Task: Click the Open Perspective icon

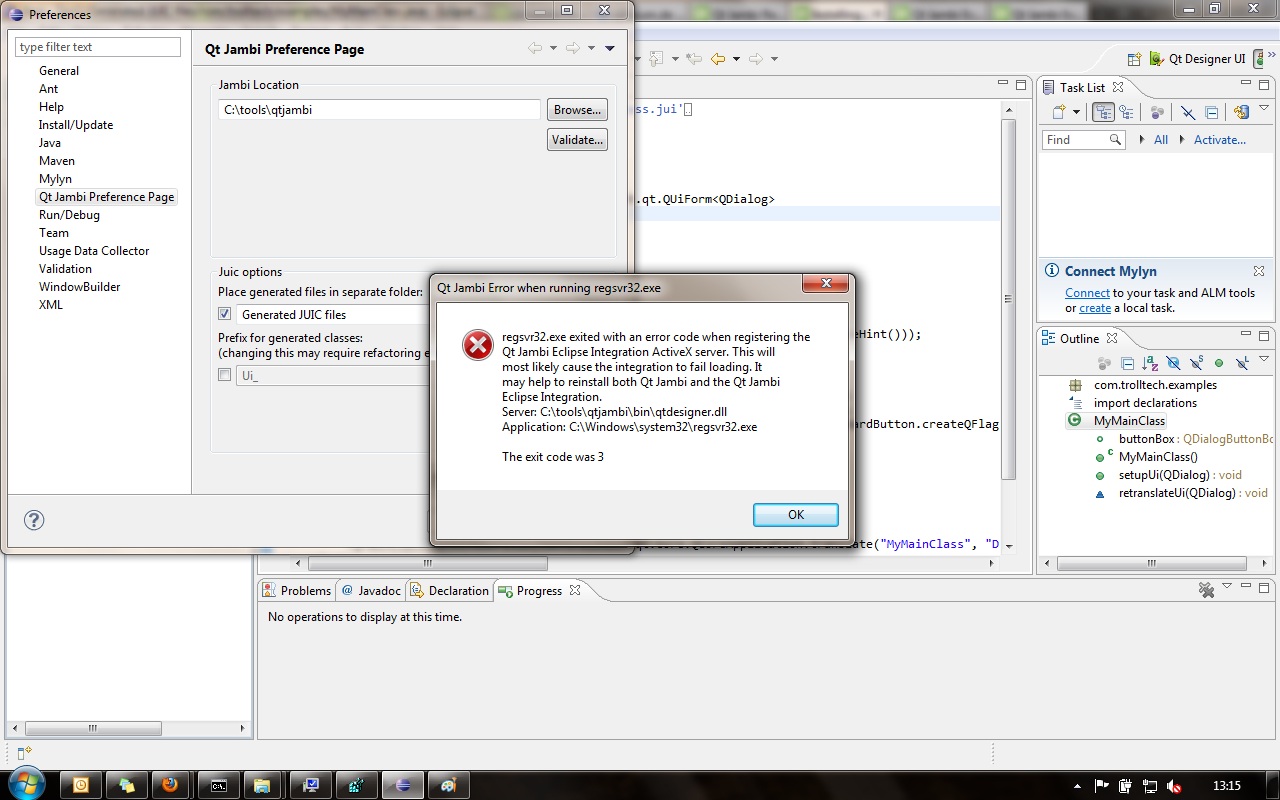Action: 1134,59
